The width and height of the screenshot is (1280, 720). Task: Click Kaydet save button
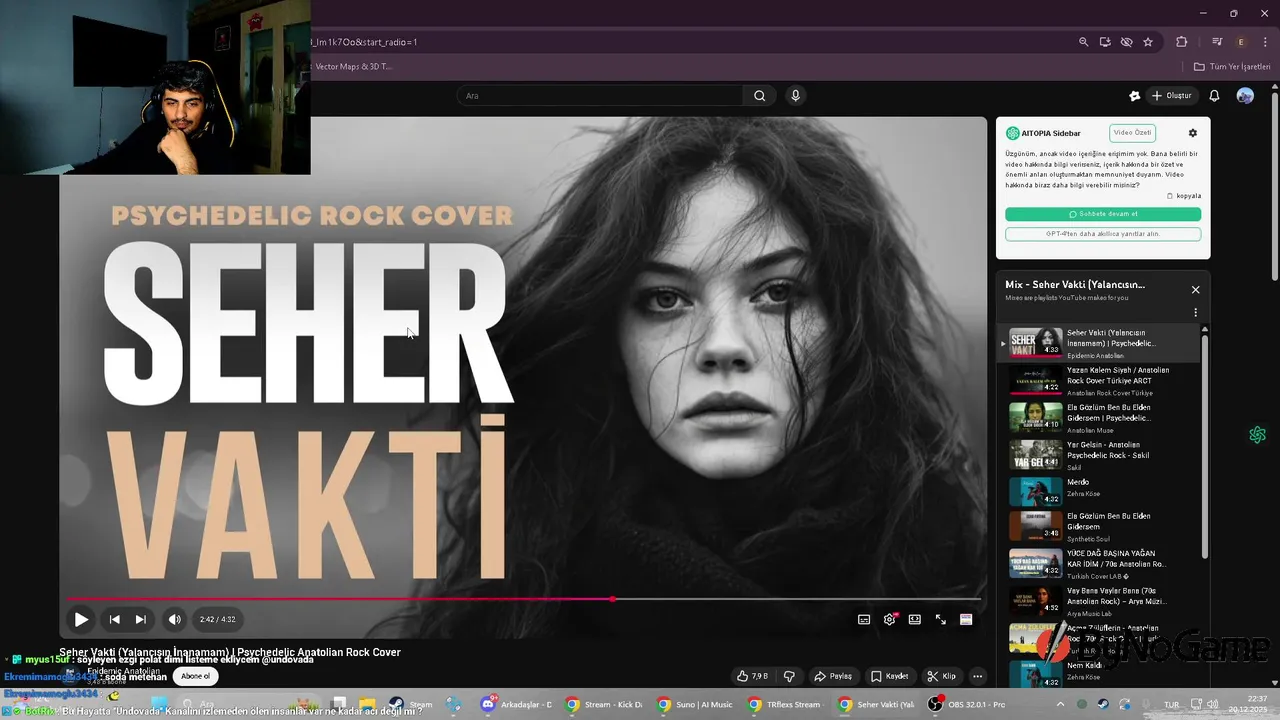pos(889,676)
